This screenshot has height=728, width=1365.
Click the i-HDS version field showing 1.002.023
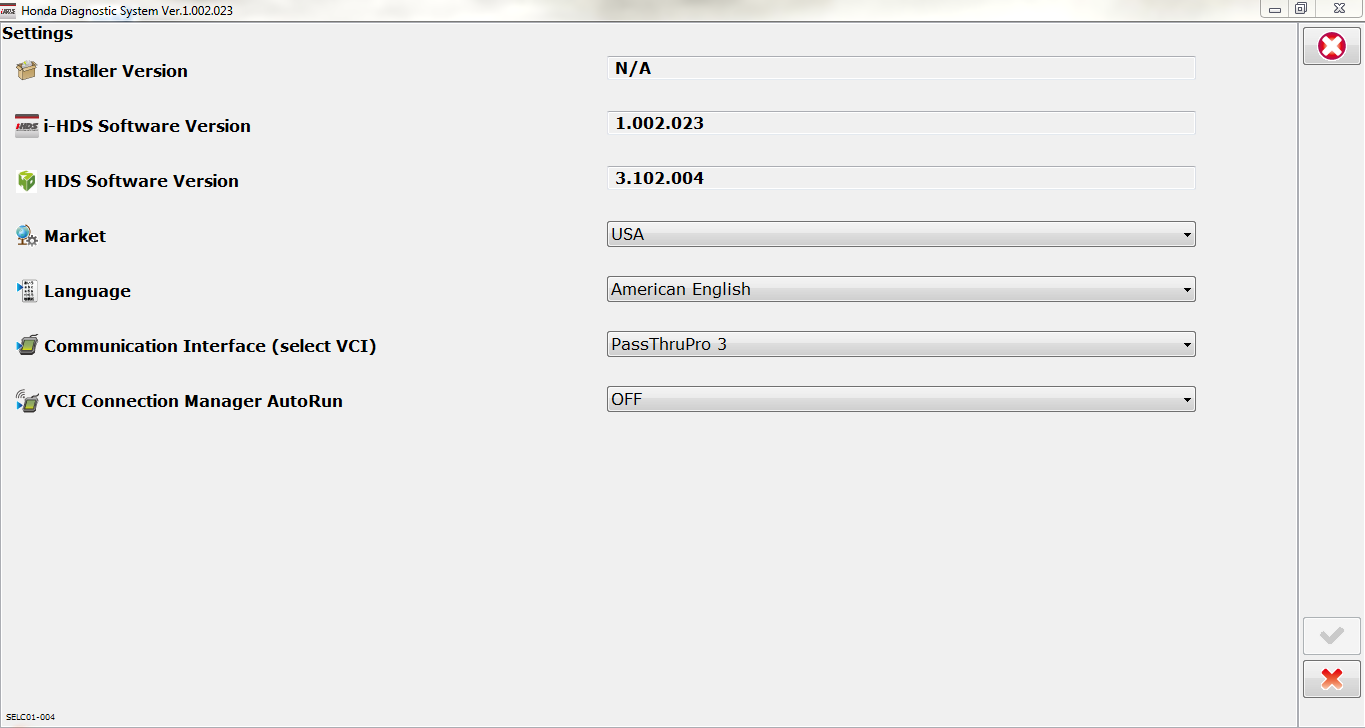pos(899,123)
